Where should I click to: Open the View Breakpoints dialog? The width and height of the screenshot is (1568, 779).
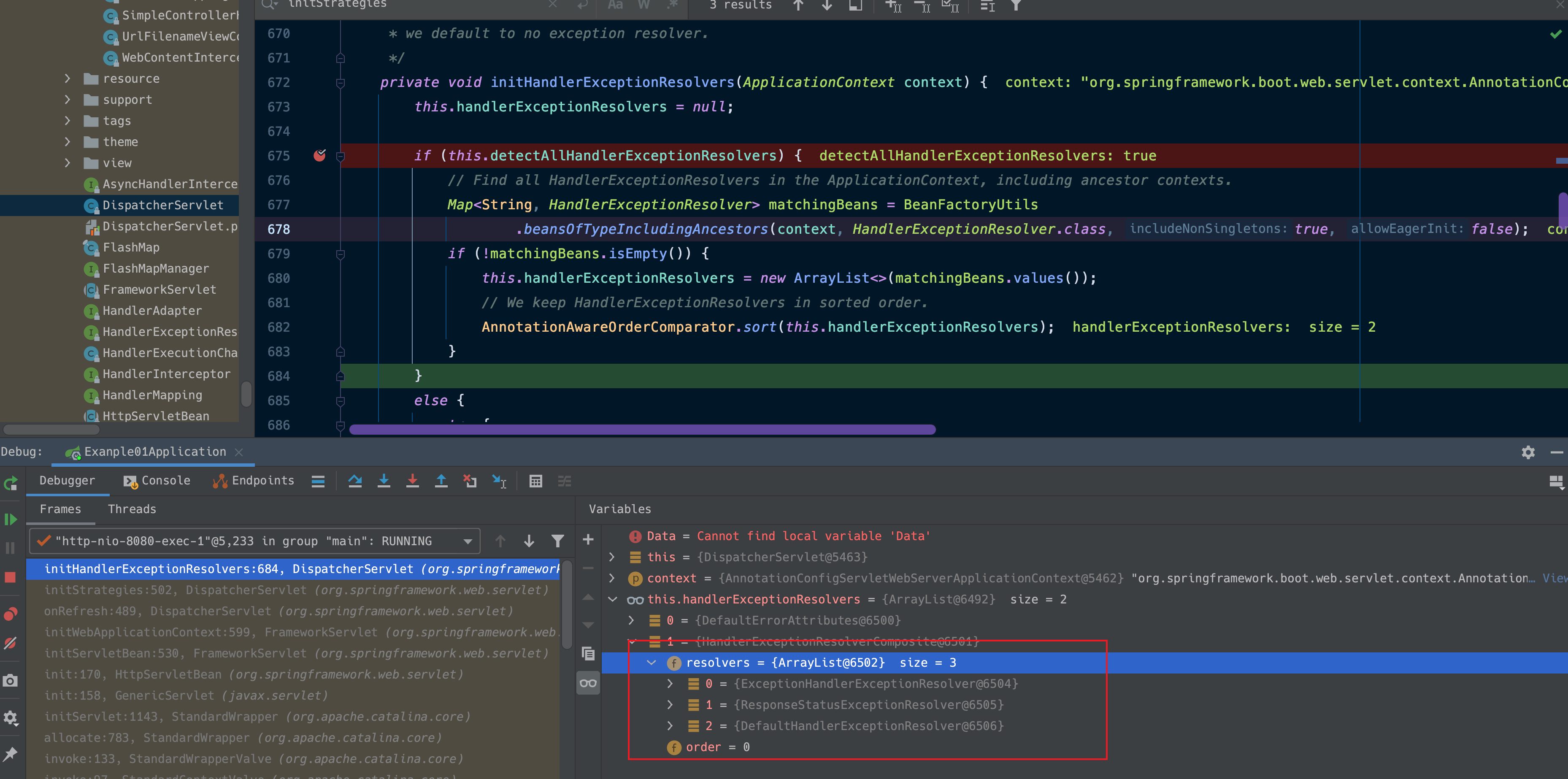pos(11,614)
